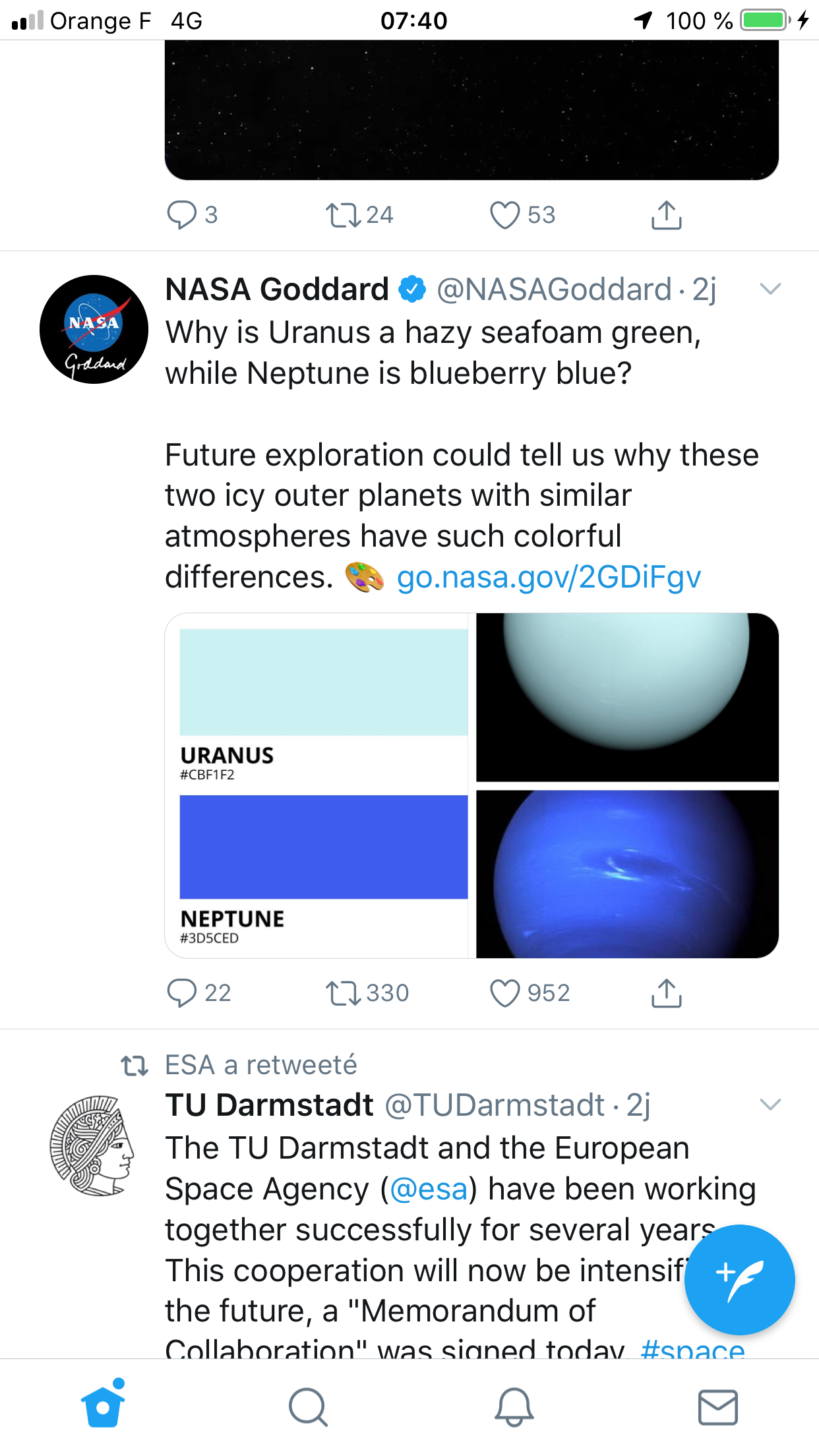Open the Search tab
The height and width of the screenshot is (1456, 819).
coord(308,1407)
